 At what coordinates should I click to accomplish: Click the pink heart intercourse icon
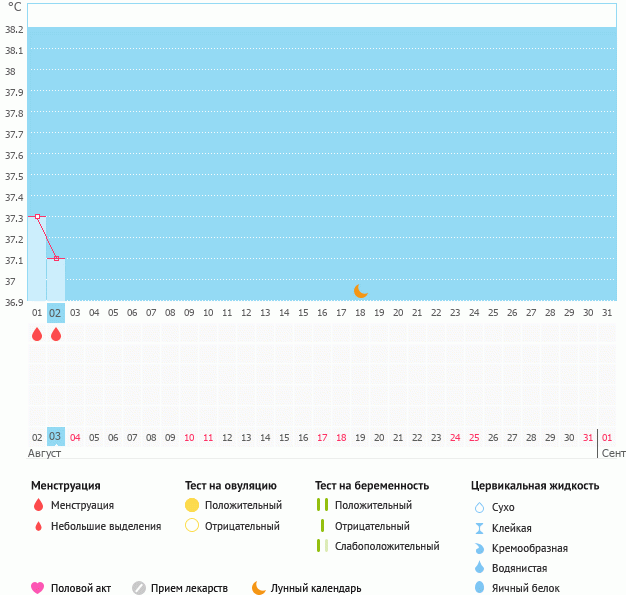pos(38,588)
